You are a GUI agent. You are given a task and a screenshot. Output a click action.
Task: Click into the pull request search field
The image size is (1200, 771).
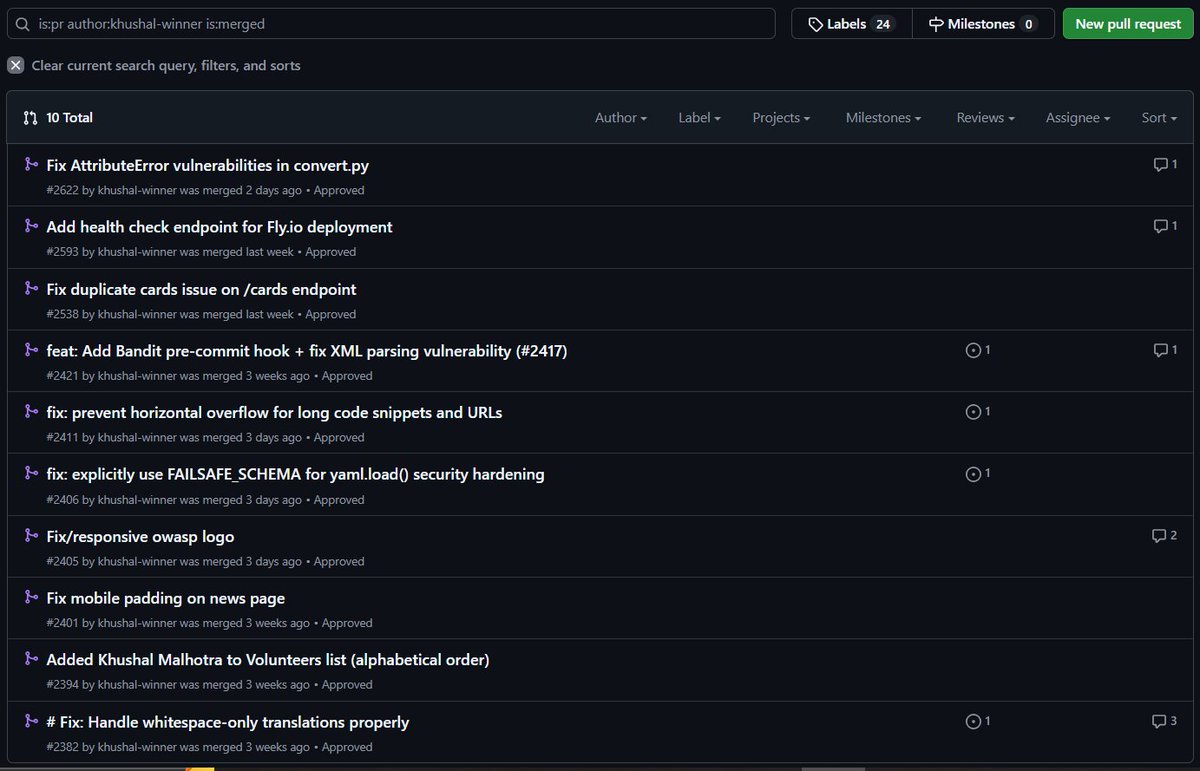tap(391, 24)
